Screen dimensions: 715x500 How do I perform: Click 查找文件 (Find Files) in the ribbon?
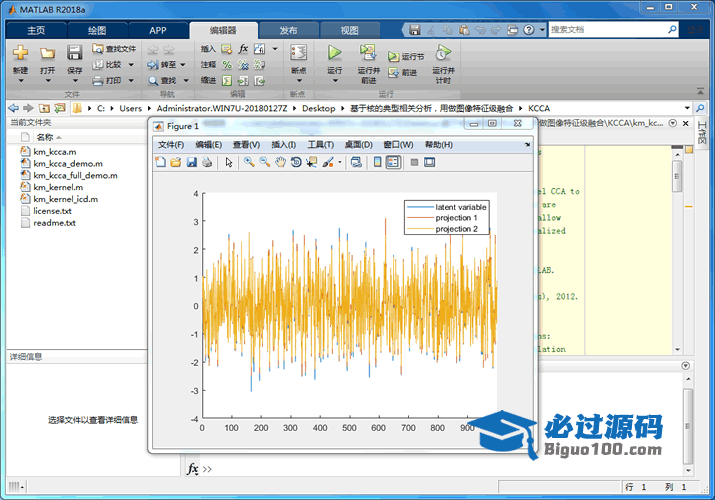[x=114, y=49]
